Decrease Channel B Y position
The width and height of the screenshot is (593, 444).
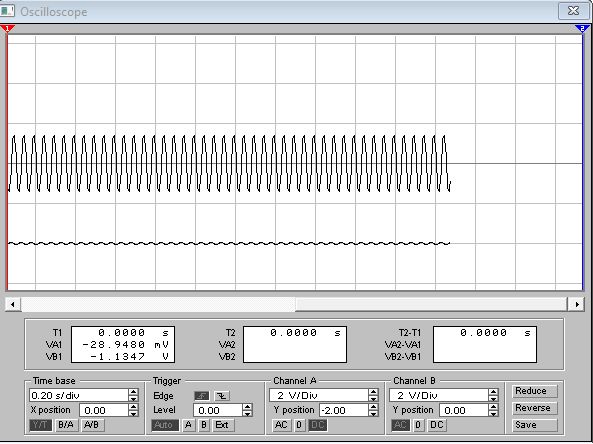click(493, 413)
